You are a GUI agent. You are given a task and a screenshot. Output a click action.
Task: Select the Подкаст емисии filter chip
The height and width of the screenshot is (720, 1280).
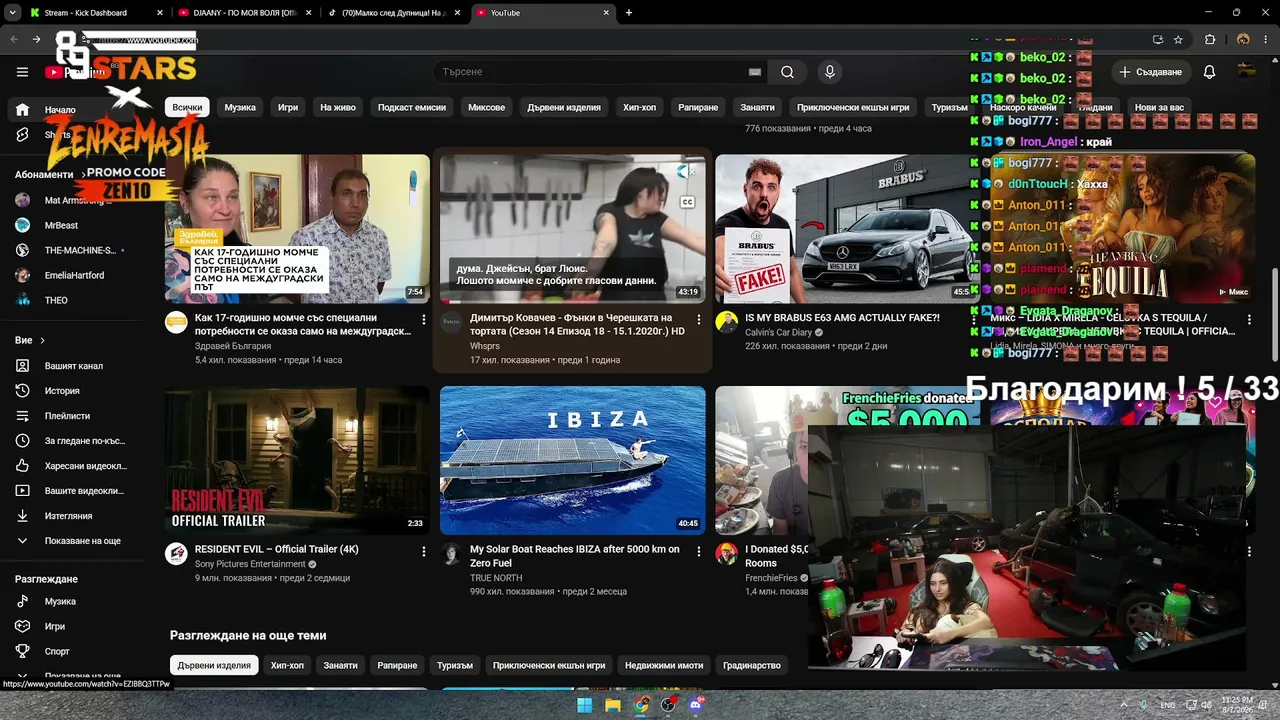click(412, 107)
